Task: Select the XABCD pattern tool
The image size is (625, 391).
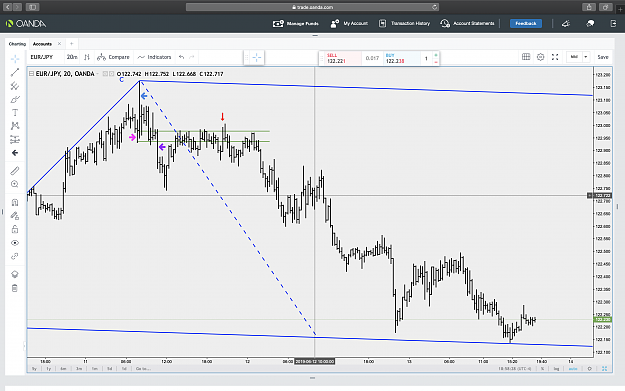Action: (15, 126)
